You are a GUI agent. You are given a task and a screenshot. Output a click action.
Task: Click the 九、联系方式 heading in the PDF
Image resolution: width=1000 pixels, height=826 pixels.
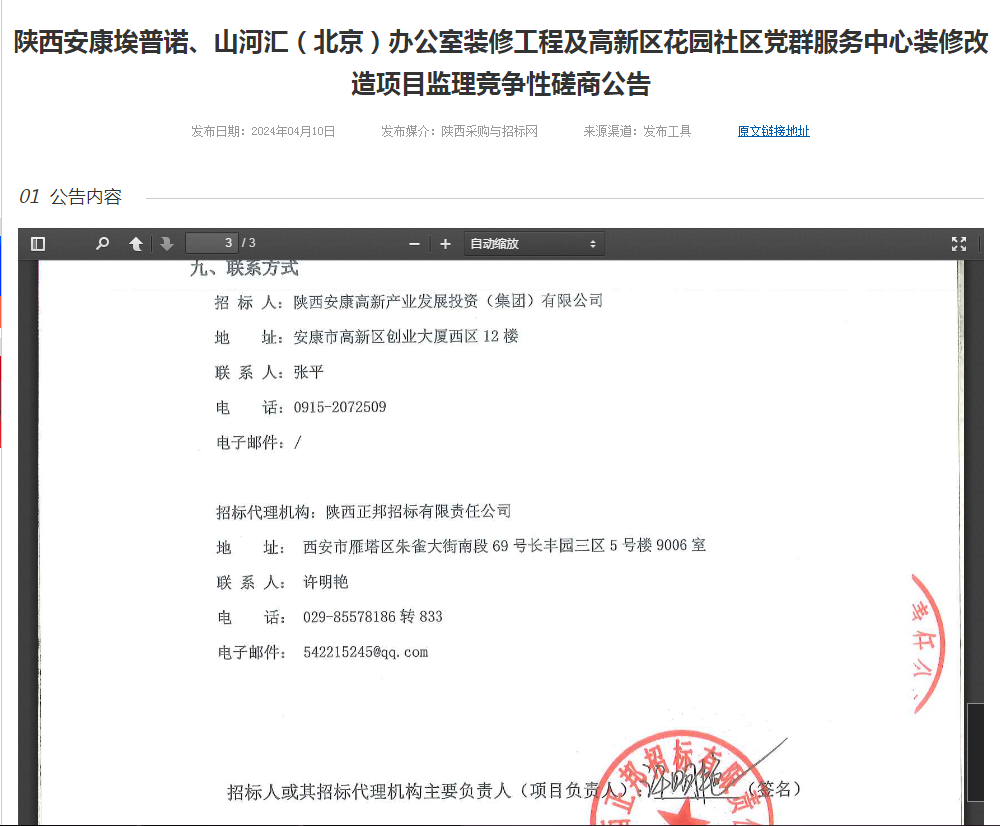[244, 269]
